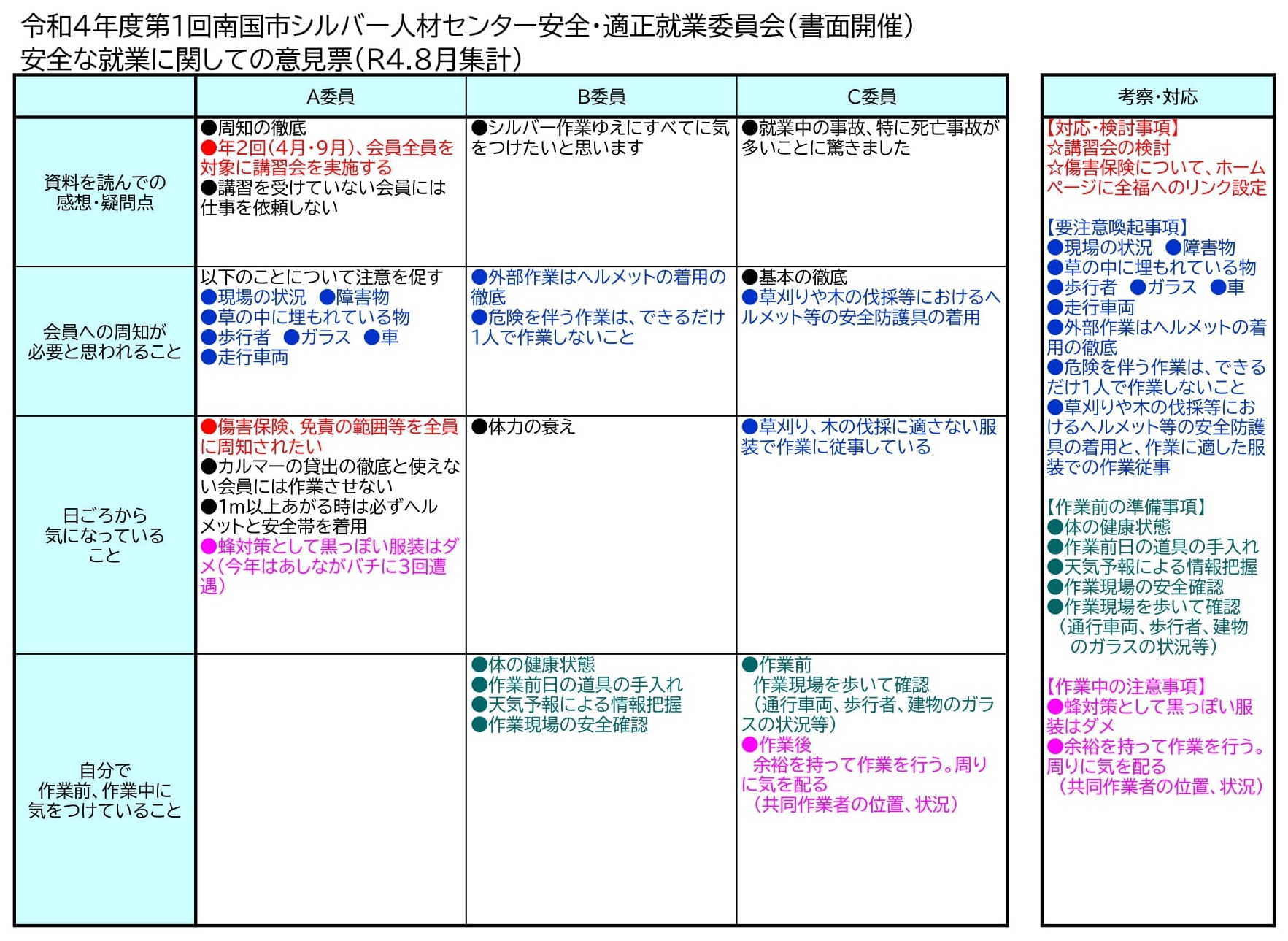Click green text ●作業前 in C委員 column
The width and height of the screenshot is (1288, 941).
click(776, 664)
